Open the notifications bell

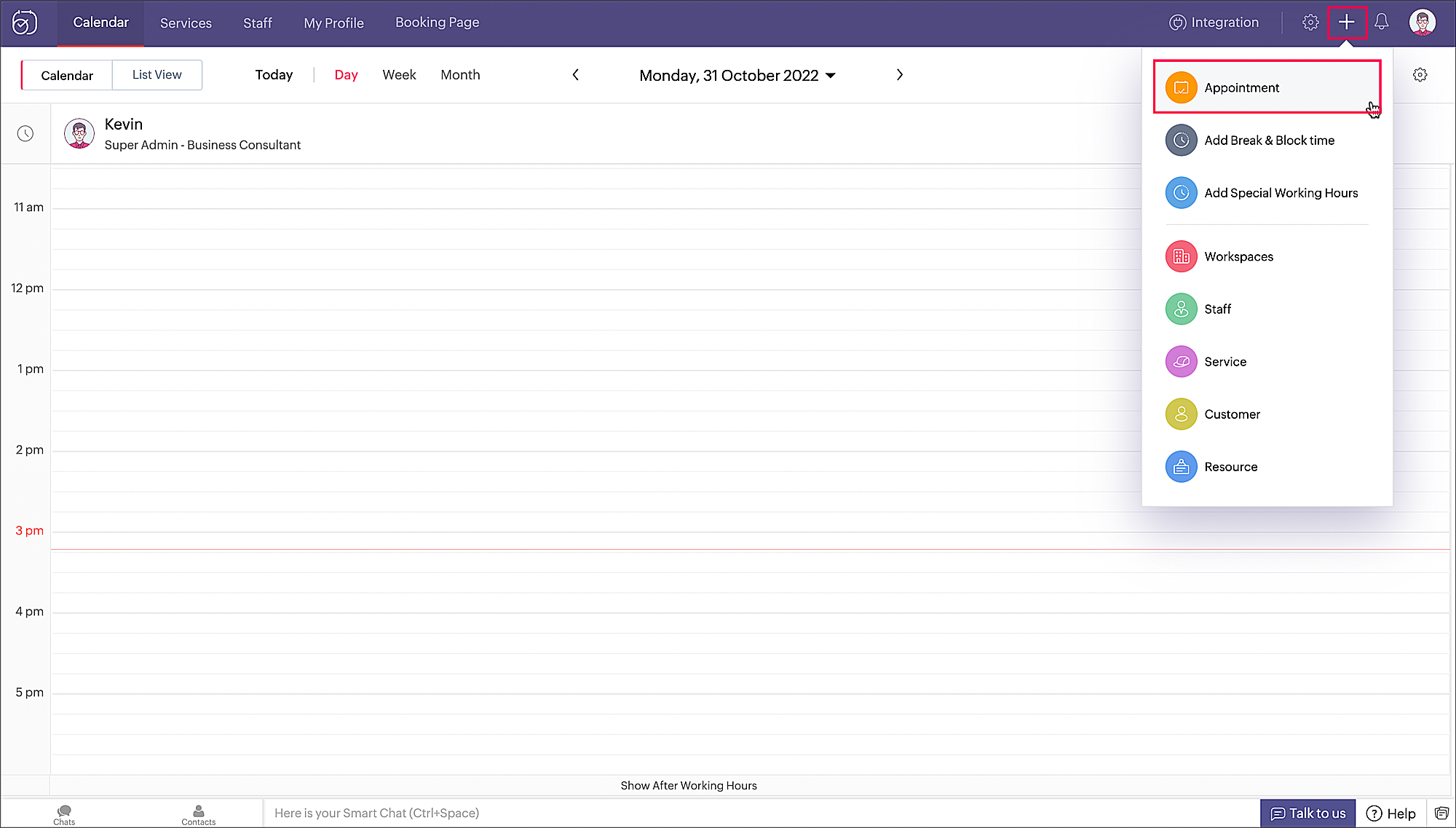[1381, 23]
